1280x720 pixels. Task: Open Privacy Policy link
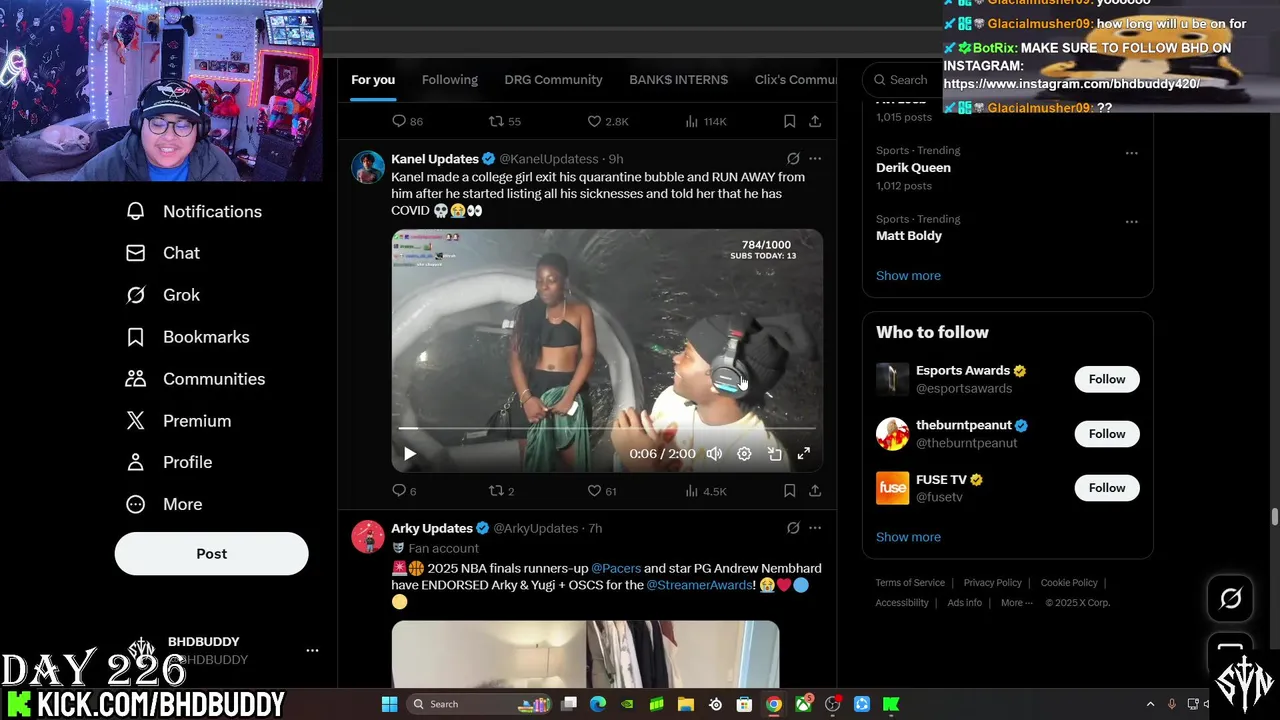click(992, 583)
